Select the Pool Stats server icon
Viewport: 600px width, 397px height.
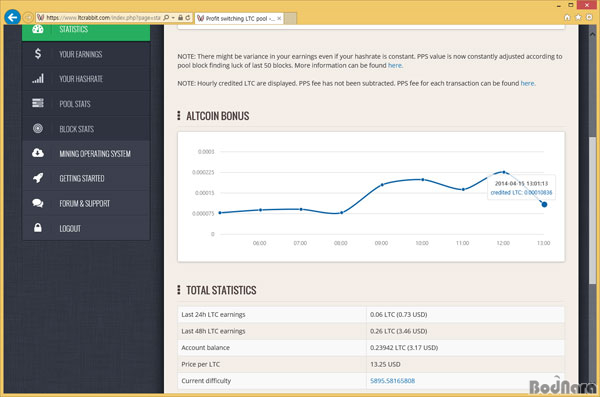click(38, 103)
